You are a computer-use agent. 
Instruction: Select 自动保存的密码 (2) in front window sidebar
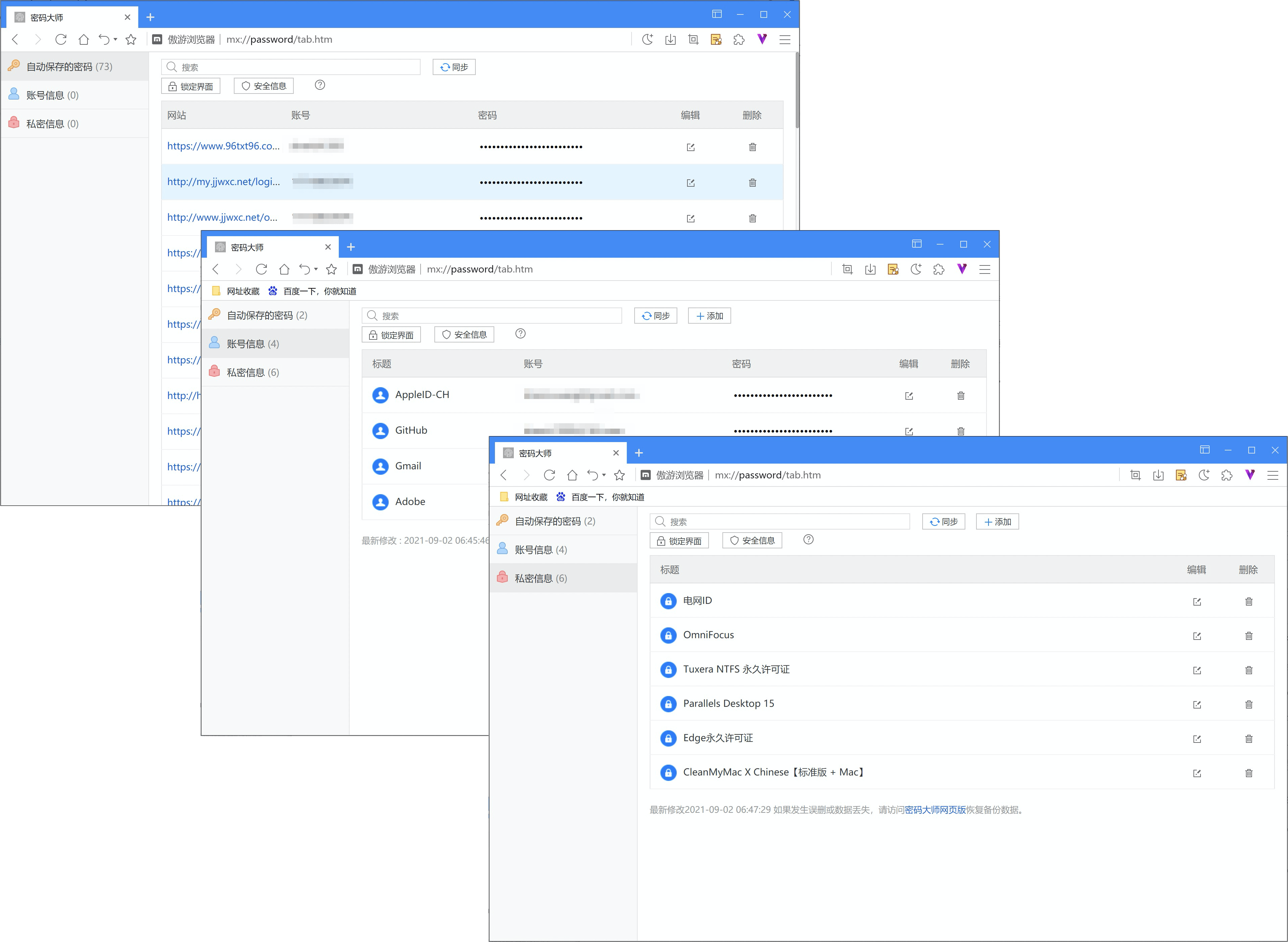[x=563, y=521]
